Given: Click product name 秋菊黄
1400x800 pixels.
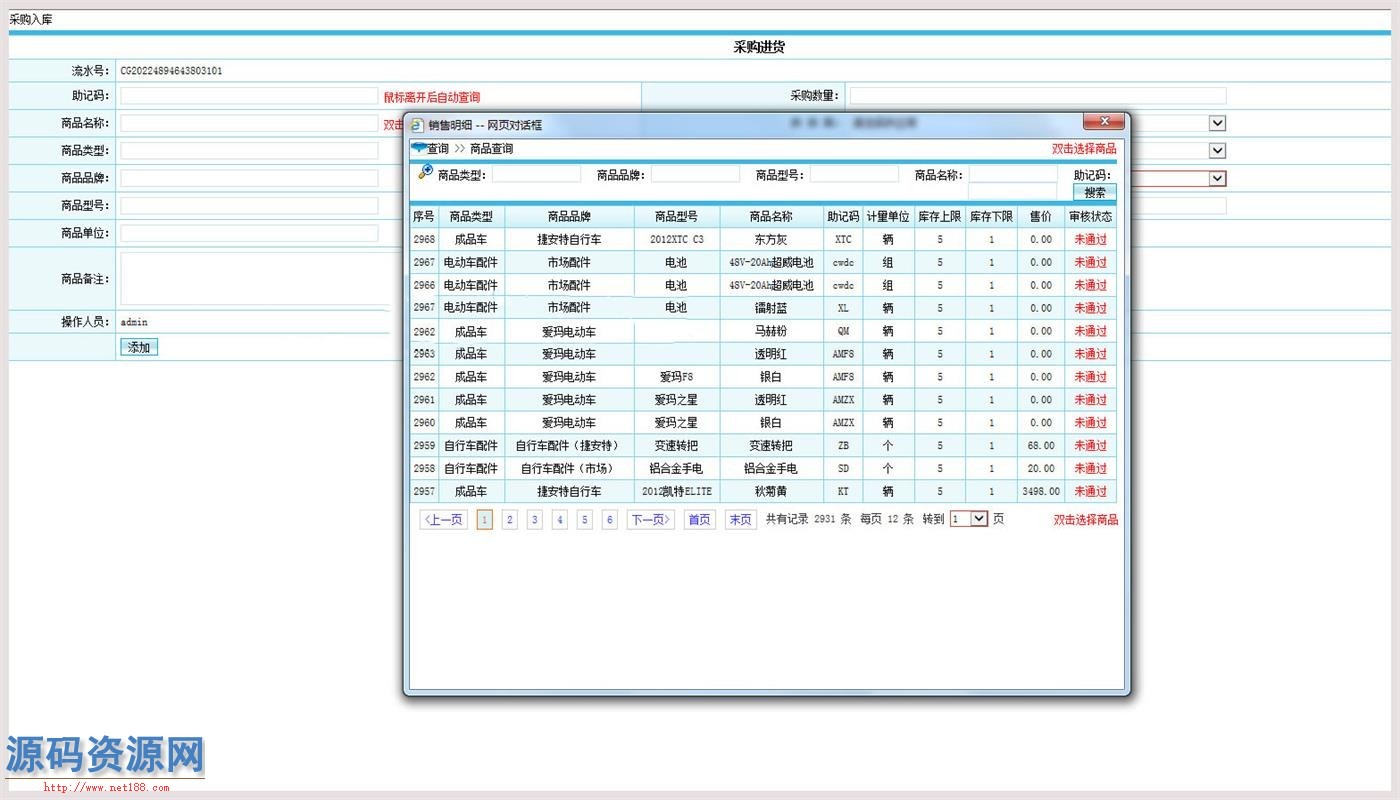Looking at the screenshot, I should 771,492.
